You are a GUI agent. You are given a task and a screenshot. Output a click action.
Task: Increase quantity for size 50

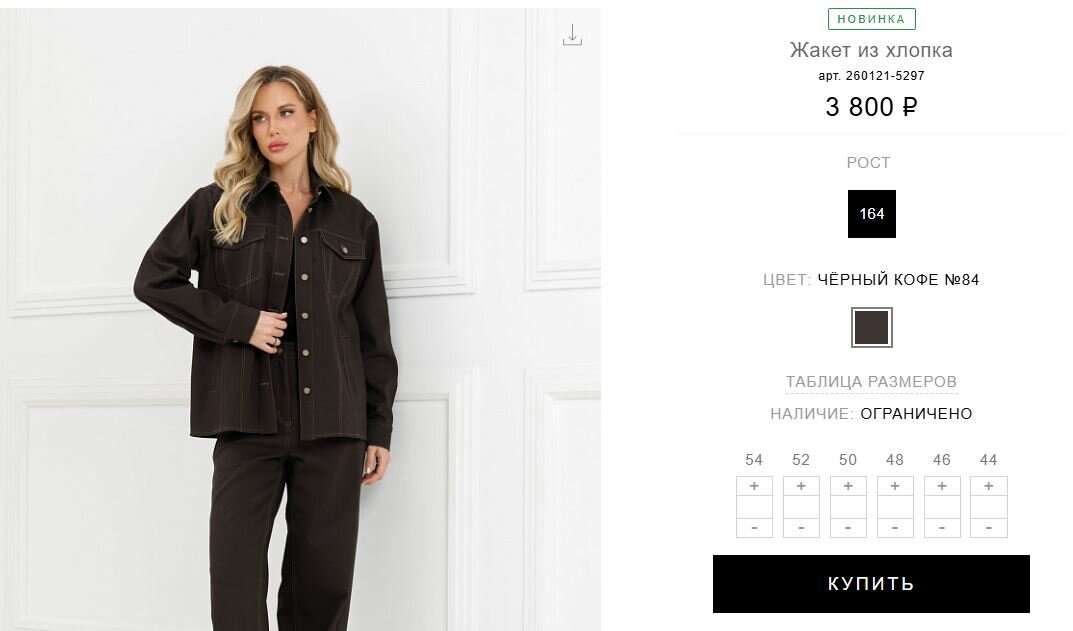[x=848, y=486]
